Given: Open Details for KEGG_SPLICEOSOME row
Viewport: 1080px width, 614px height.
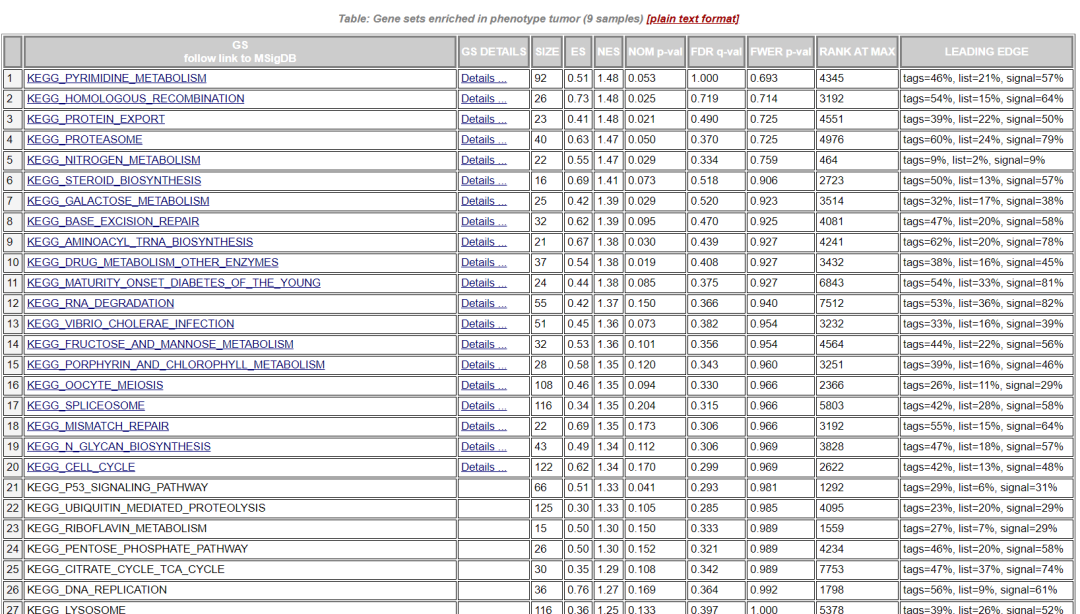Looking at the screenshot, I should point(484,406).
